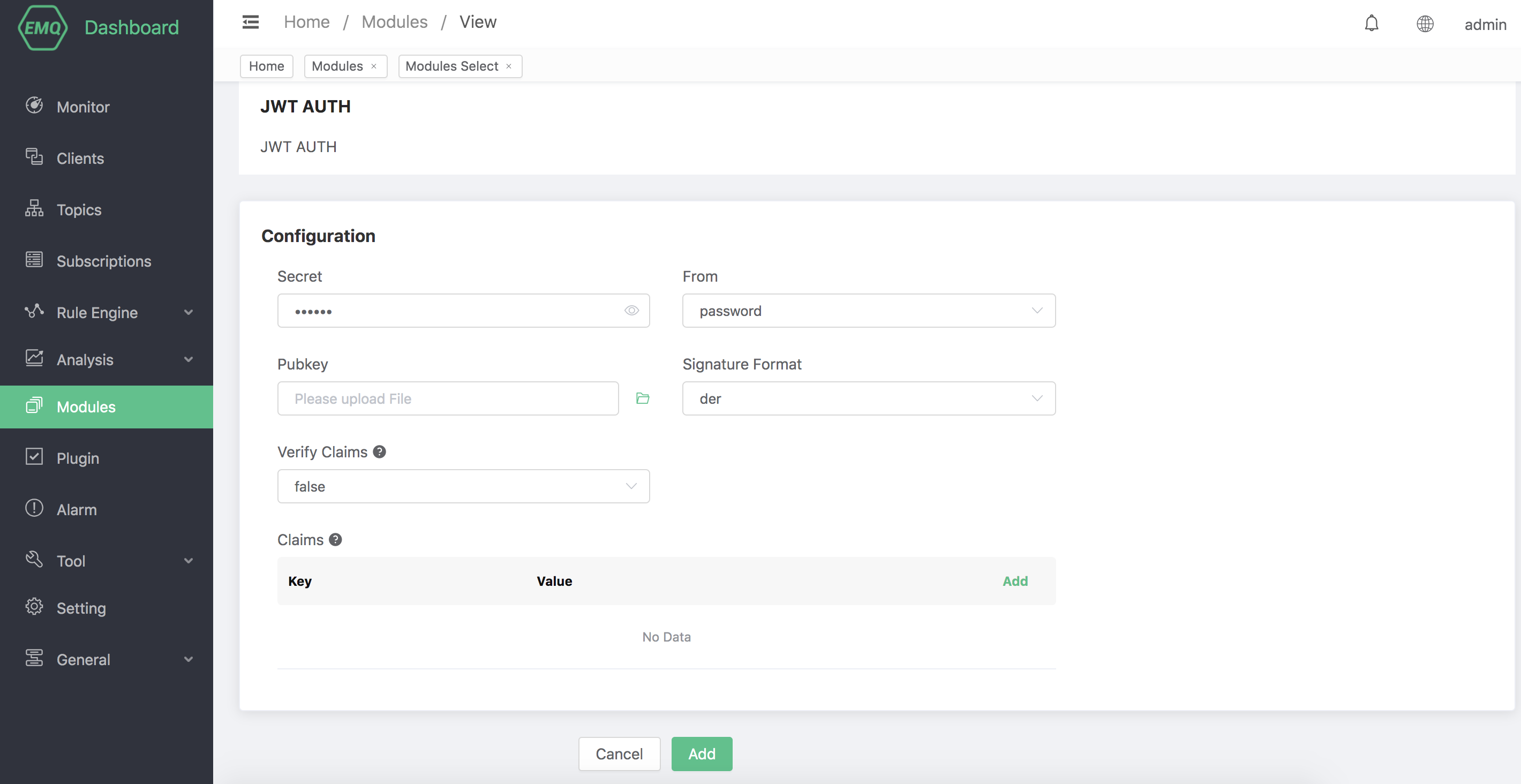Open the Verify Claims false dropdown
The height and width of the screenshot is (784, 1521).
463,486
